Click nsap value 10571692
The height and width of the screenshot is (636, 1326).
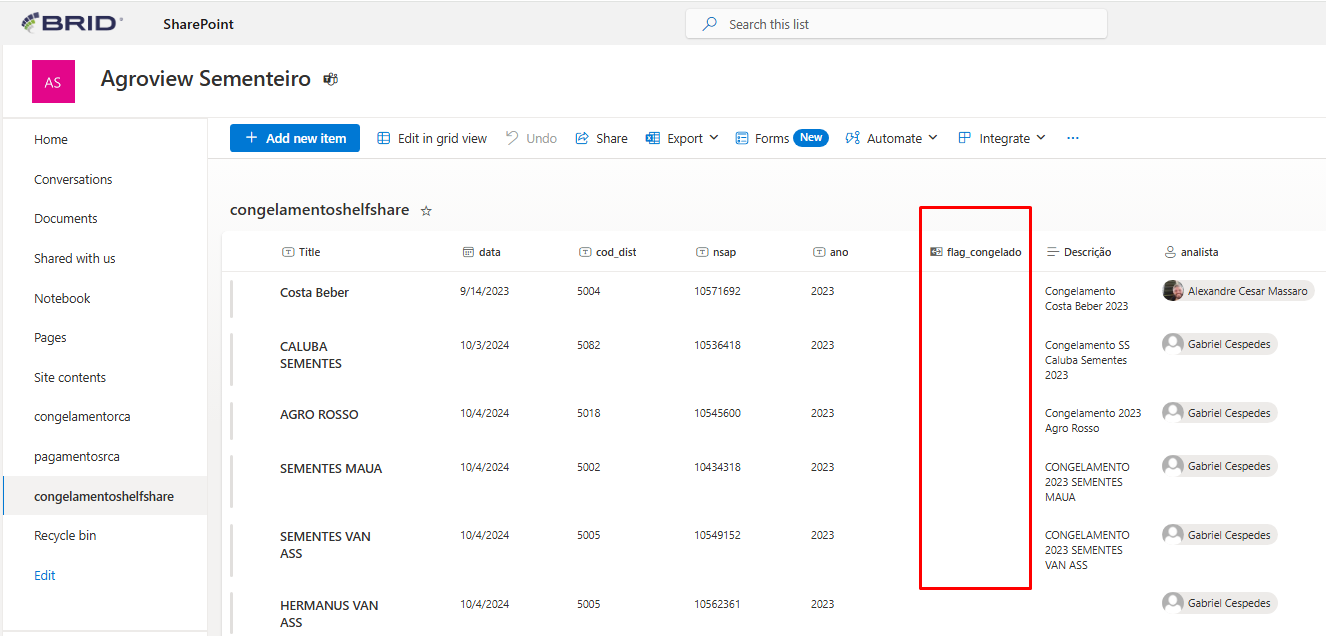tap(717, 292)
